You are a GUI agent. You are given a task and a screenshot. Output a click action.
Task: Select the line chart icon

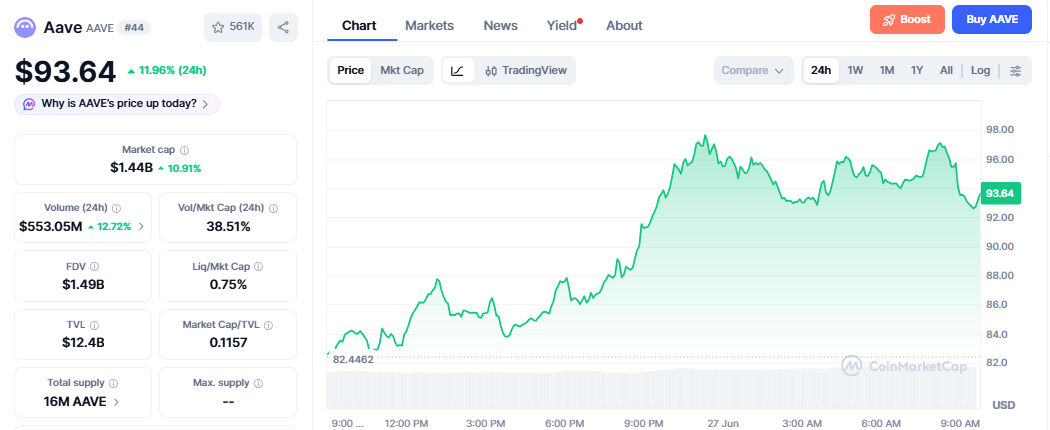pos(458,70)
